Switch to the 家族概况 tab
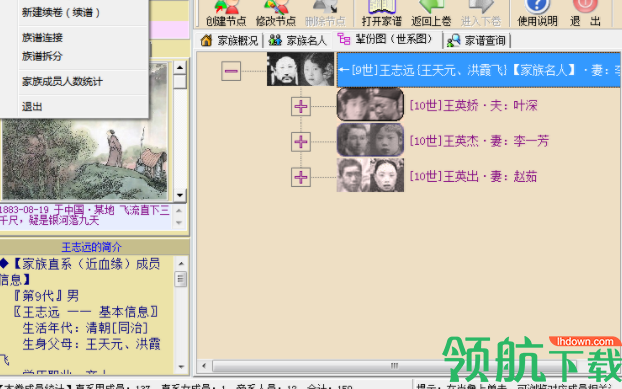This screenshot has height=389, width=622. pyautogui.click(x=229, y=40)
